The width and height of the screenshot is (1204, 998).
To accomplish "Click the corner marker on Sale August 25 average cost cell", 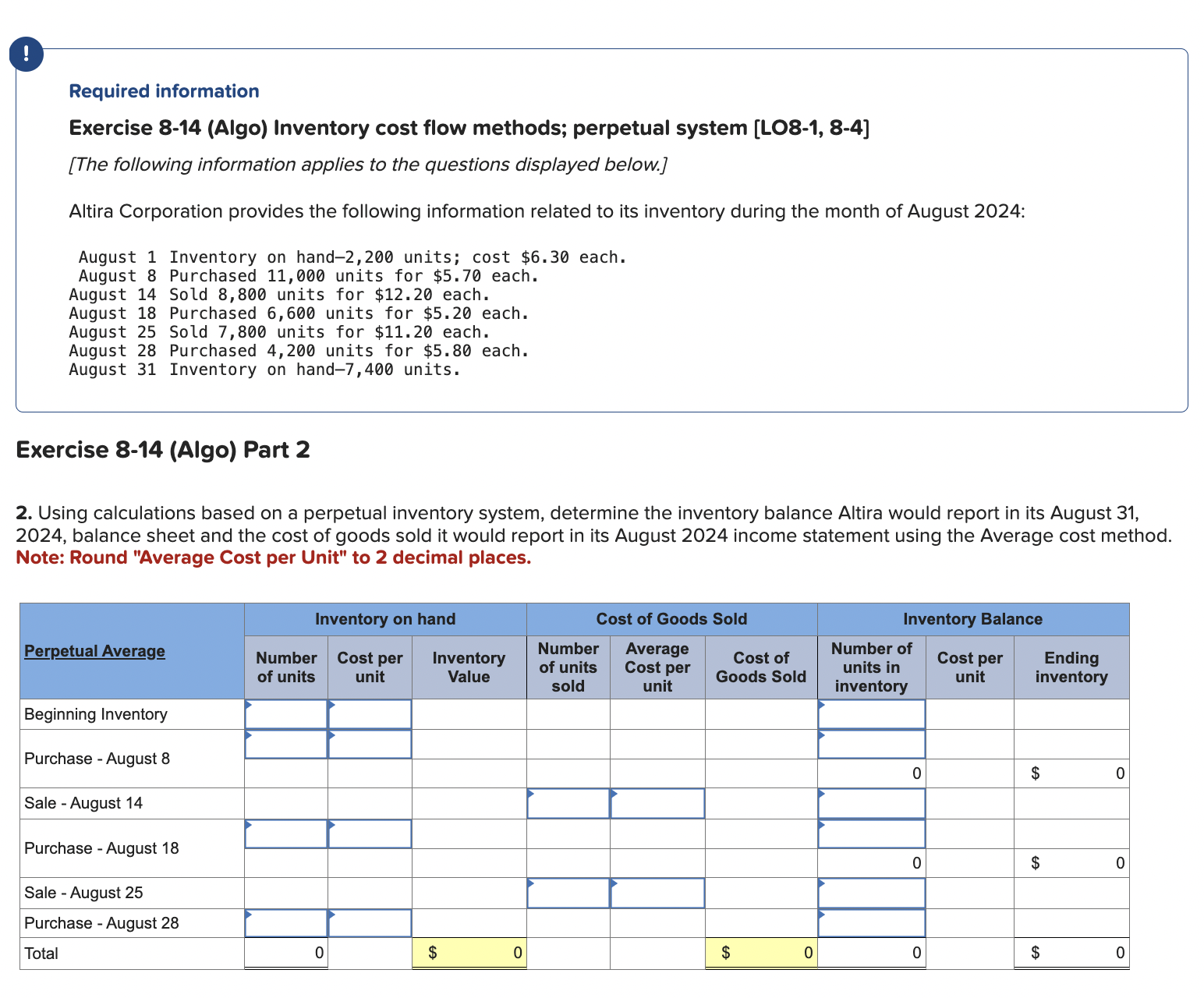I will point(613,883).
